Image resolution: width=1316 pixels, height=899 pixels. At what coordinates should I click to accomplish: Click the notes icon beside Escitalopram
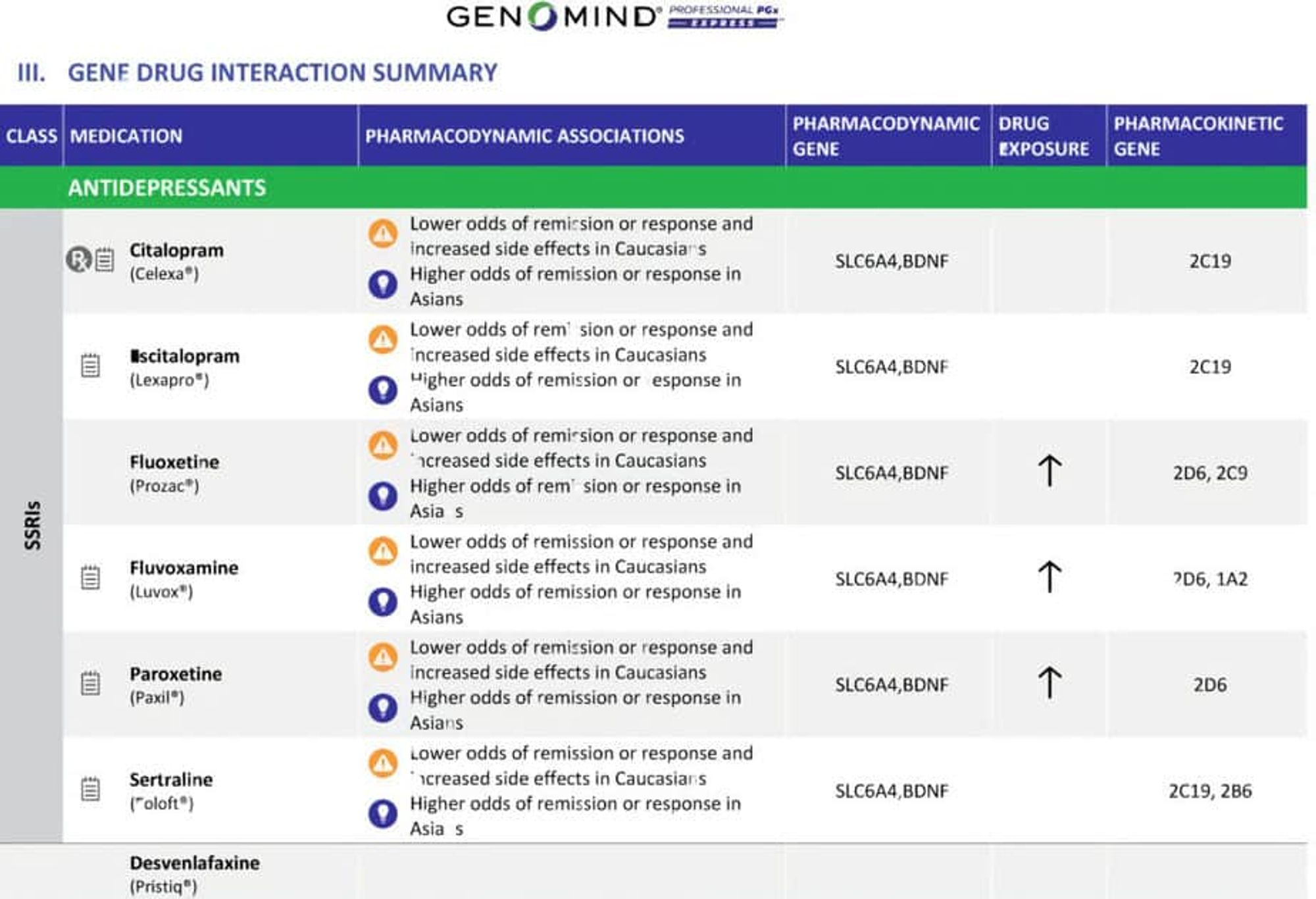coord(90,365)
